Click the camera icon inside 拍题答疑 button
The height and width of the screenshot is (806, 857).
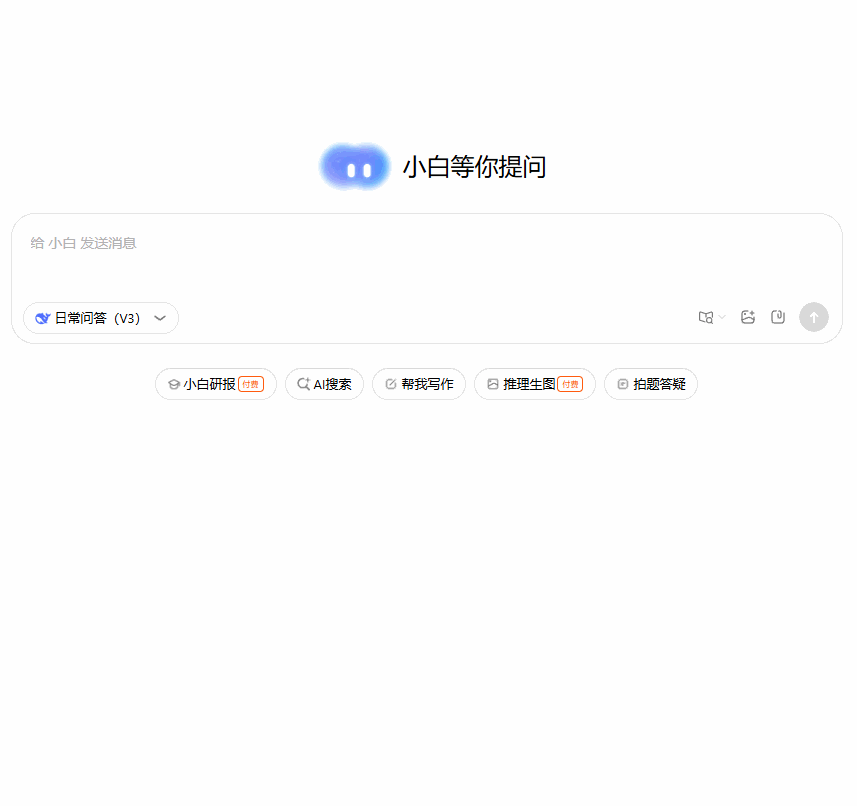point(622,383)
